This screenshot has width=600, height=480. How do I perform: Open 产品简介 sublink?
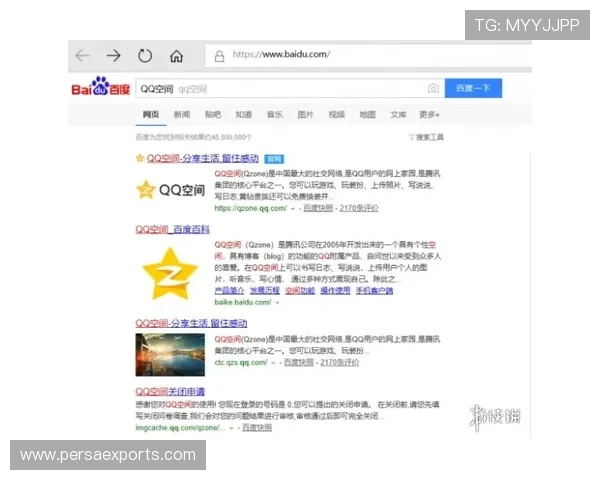point(229,291)
